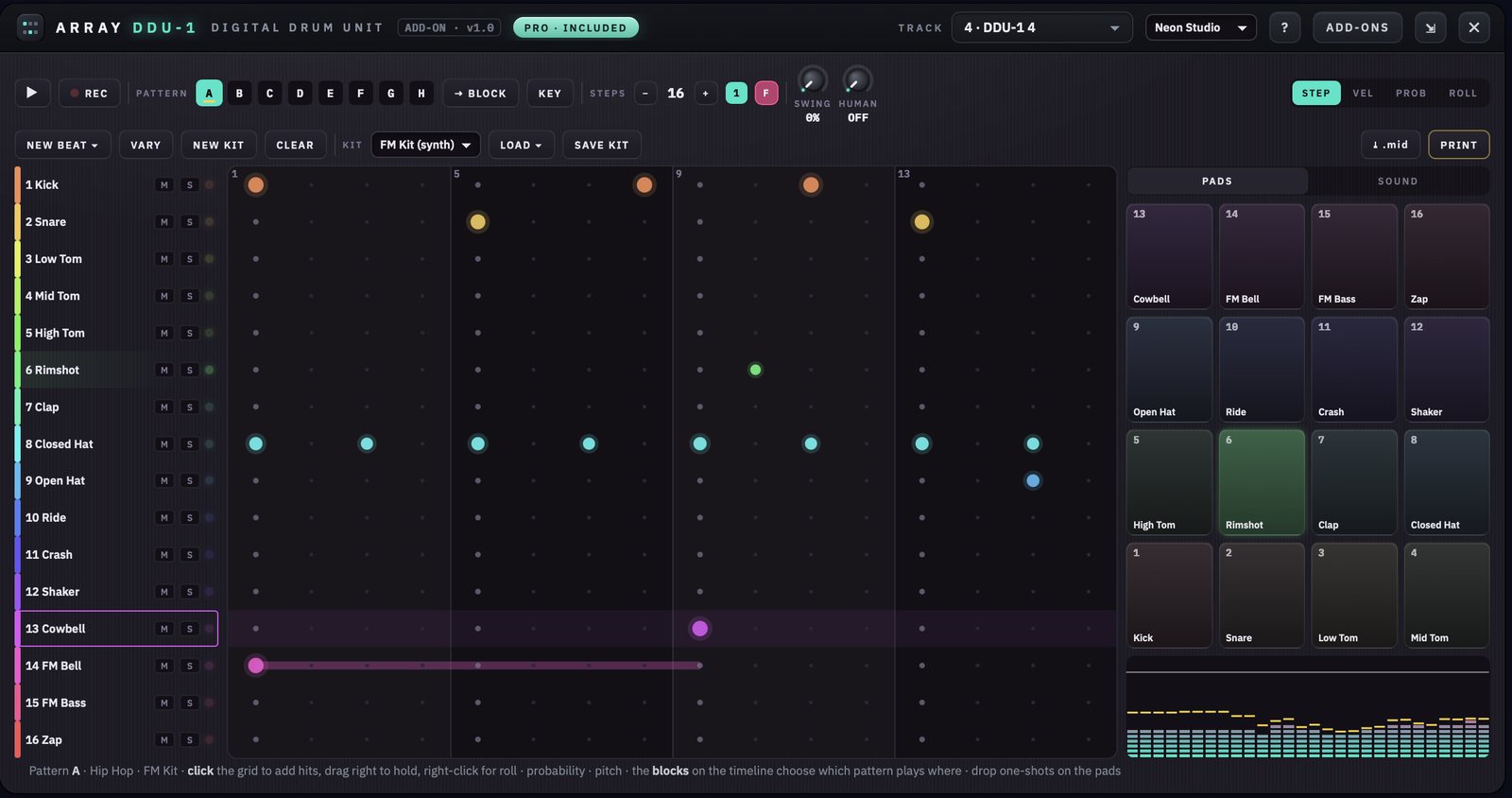Open help with the question mark icon
Screen dimensions: 1512x798
coord(1284,27)
